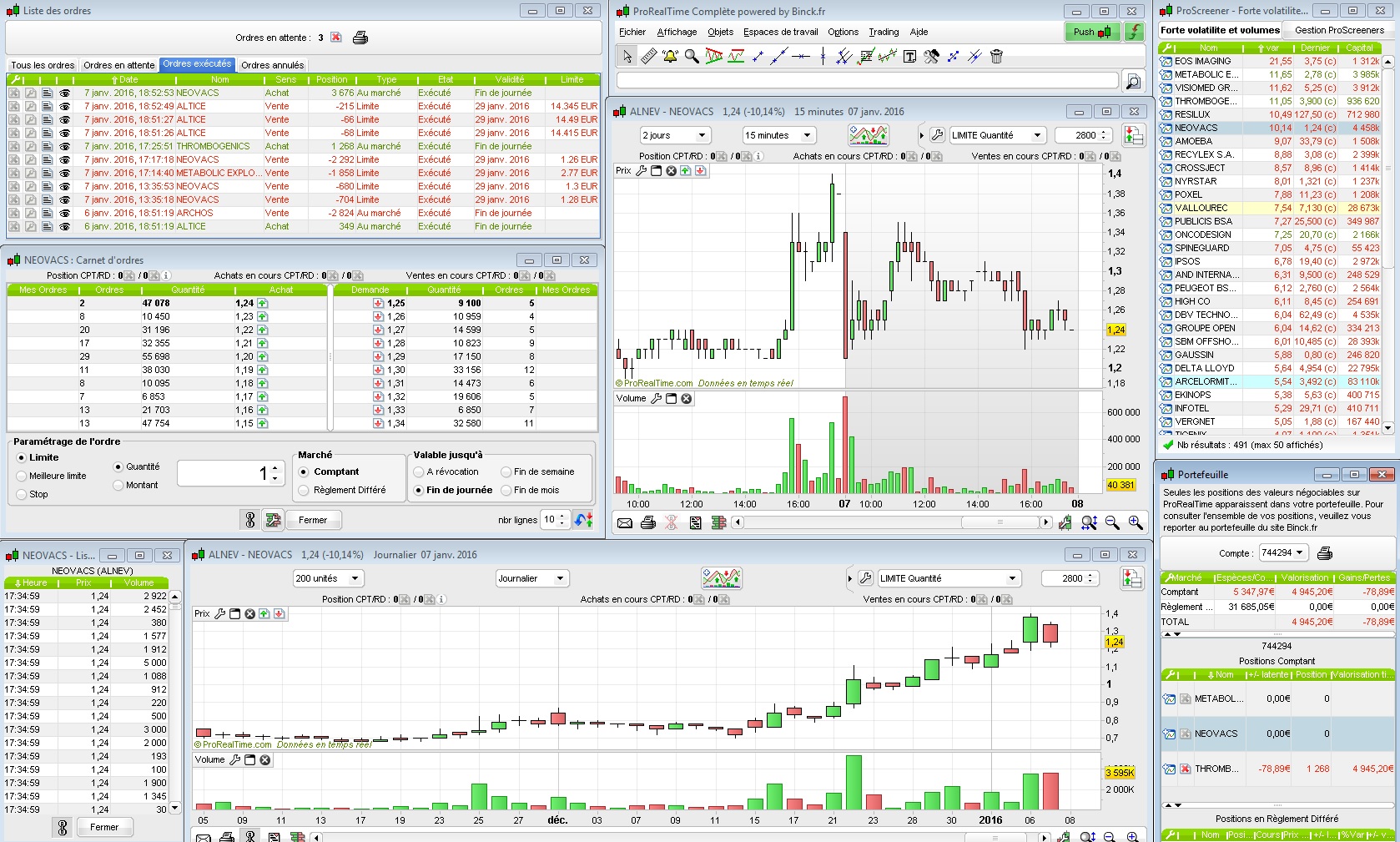Click the Push button
Image resolution: width=1400 pixels, height=842 pixels.
[1092, 32]
